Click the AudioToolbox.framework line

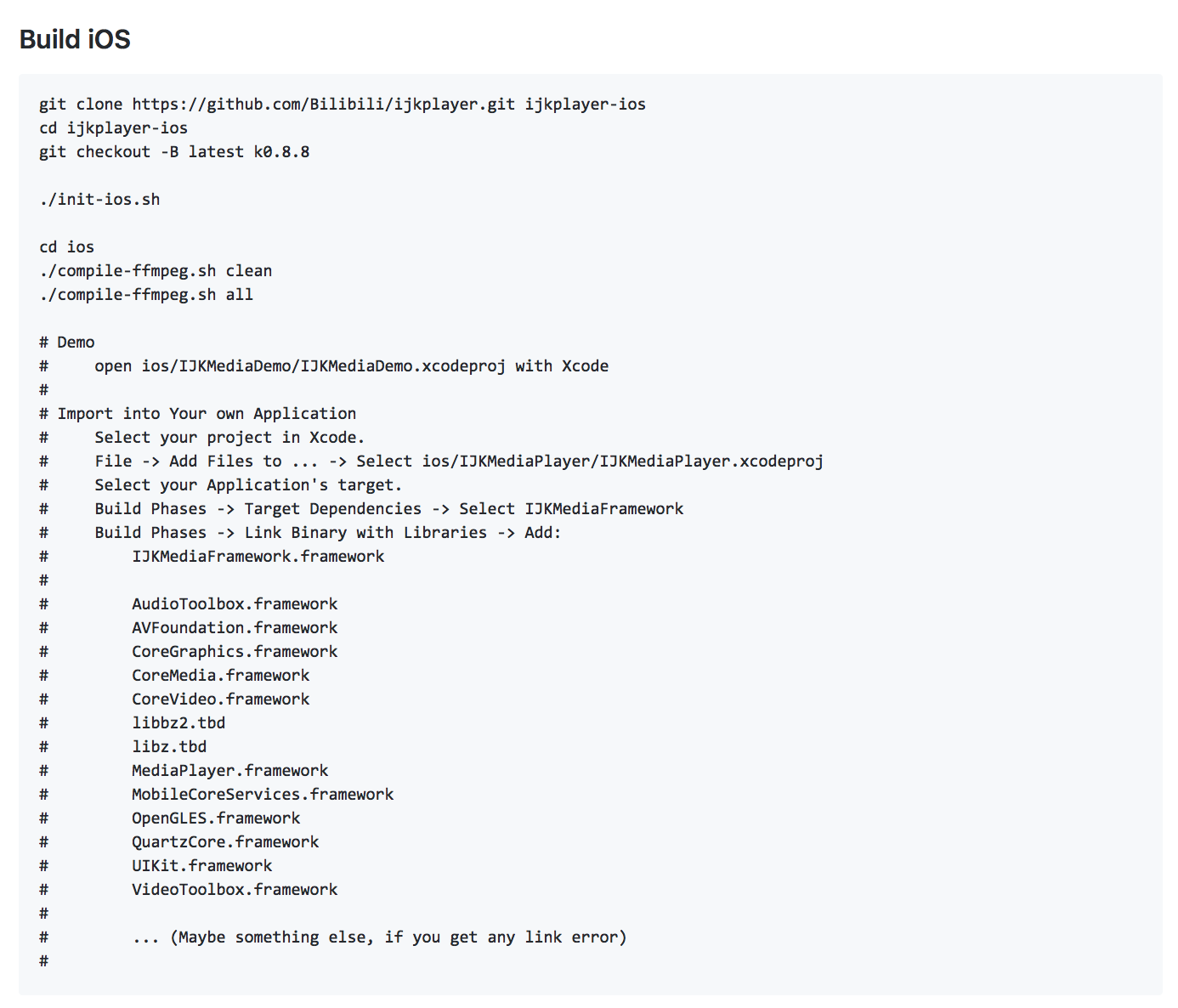[235, 603]
